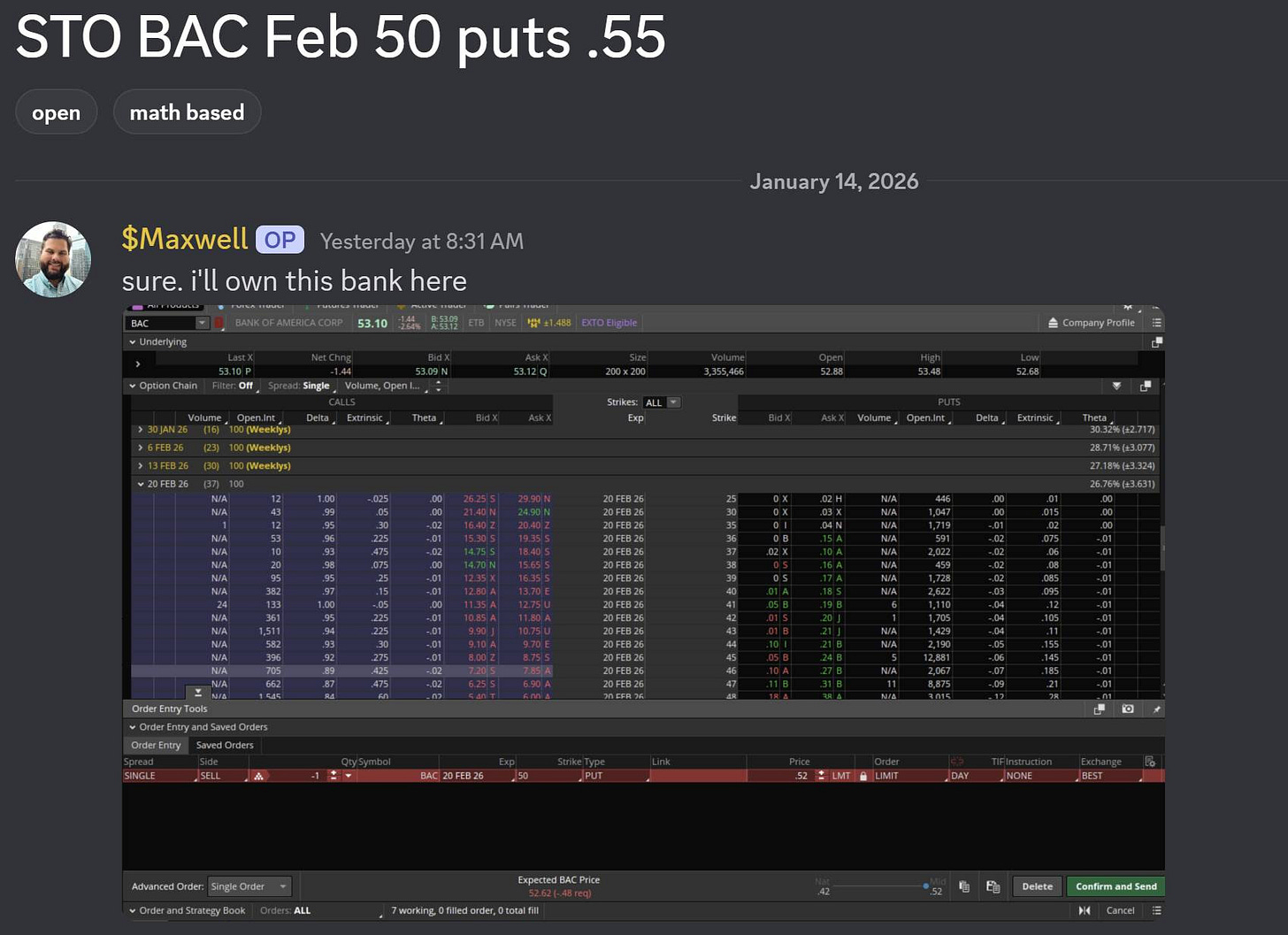This screenshot has height=935, width=1288.
Task: Expand the 30 JAN 26 weekly expiration
Action: click(140, 429)
